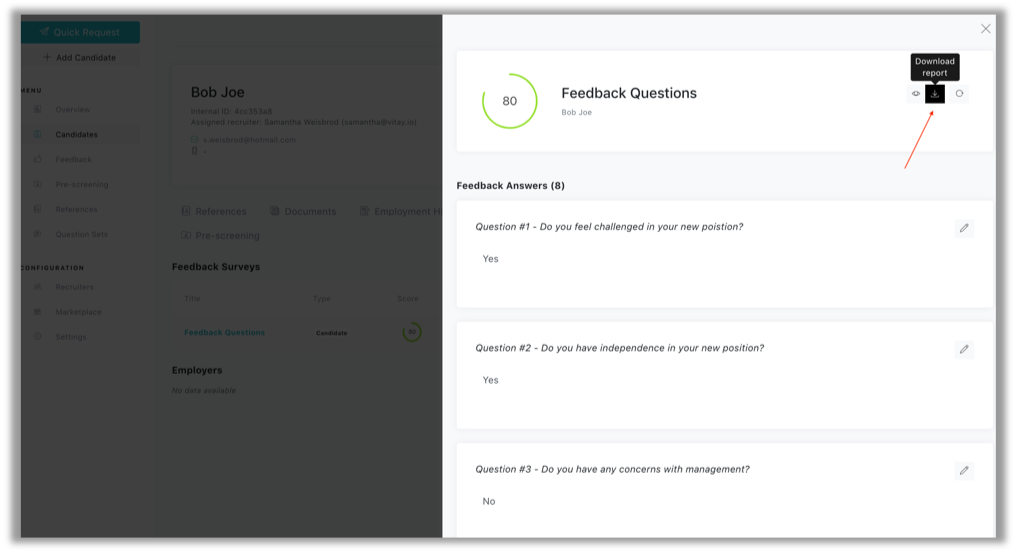
Task: Open the Feedback Questions survey link
Action: click(x=224, y=332)
